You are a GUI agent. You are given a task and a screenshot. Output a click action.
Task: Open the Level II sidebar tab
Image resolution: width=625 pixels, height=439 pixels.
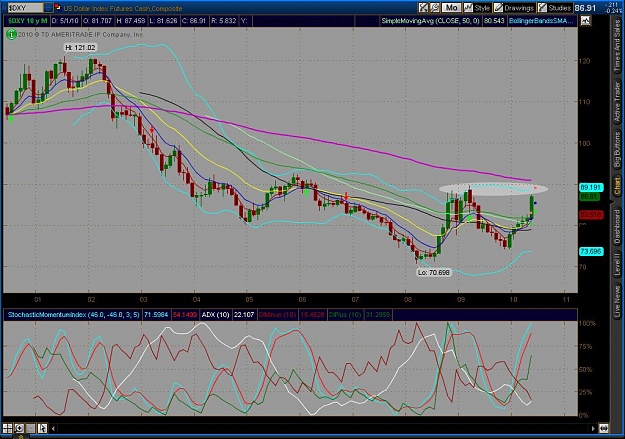pos(617,264)
